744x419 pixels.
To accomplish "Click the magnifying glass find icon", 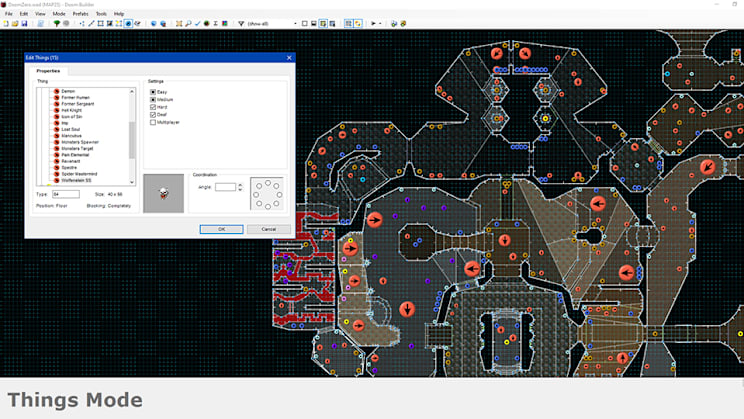I will pos(188,23).
